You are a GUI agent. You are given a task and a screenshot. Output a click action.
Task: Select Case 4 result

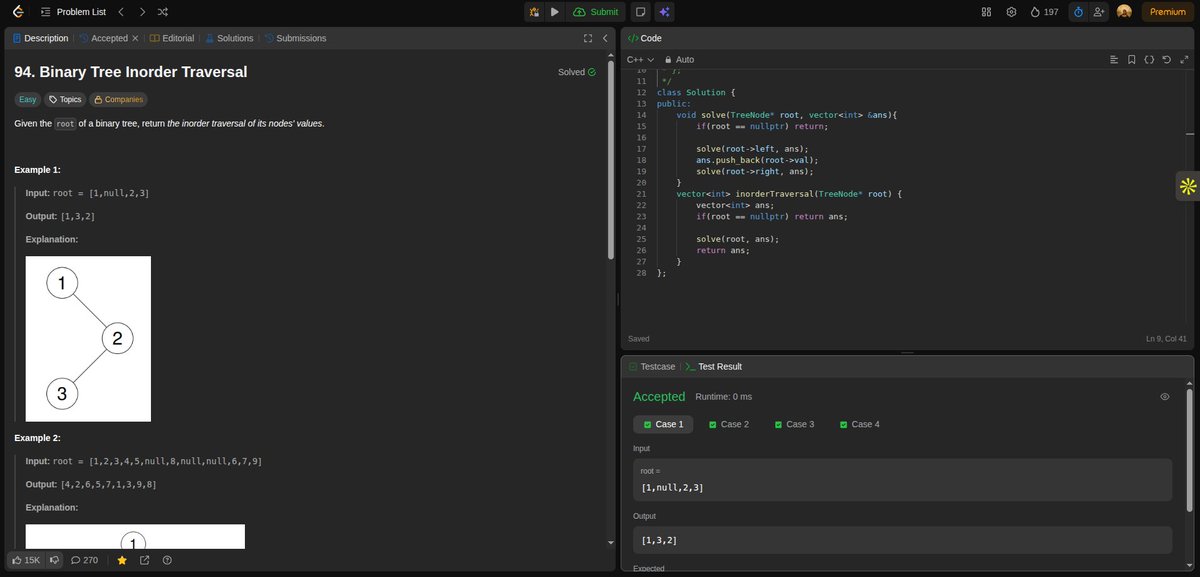coord(860,424)
